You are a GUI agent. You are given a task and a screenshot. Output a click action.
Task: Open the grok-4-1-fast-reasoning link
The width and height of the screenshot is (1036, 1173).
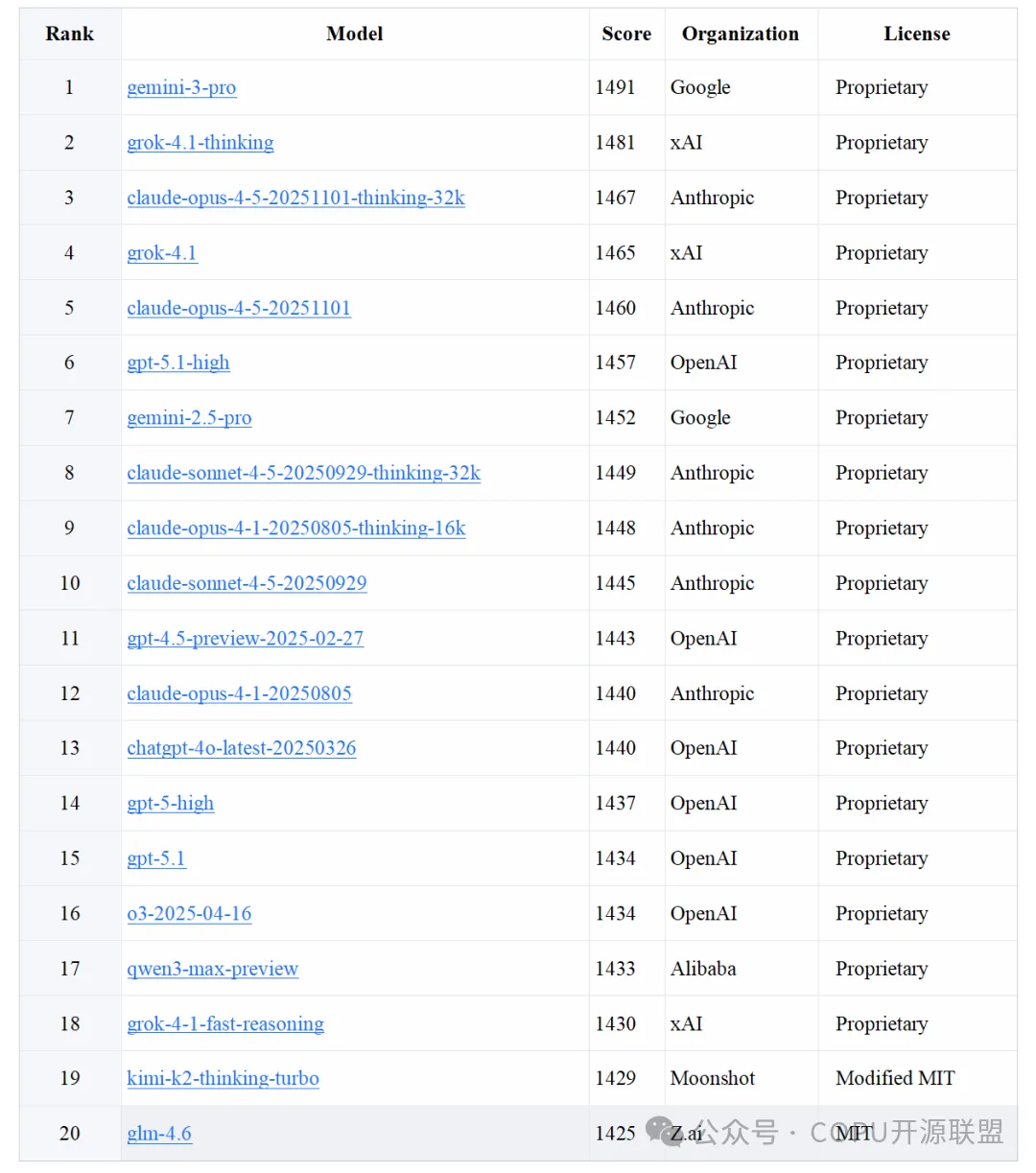click(x=225, y=1024)
